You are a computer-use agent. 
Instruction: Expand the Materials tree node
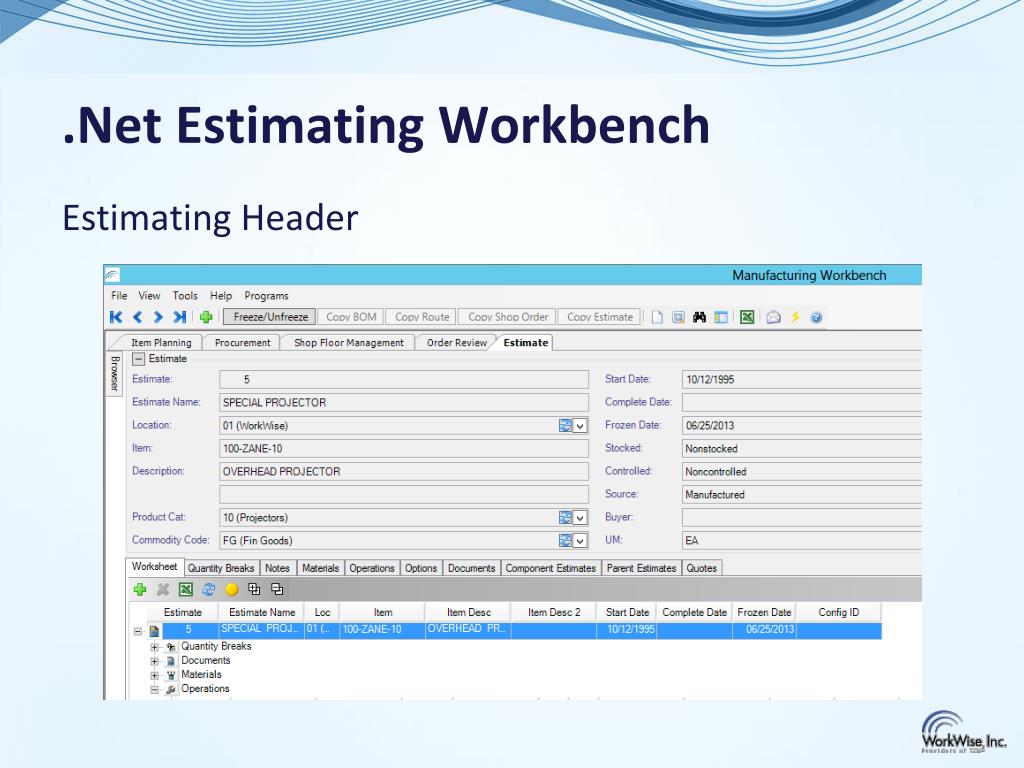pyautogui.click(x=154, y=675)
